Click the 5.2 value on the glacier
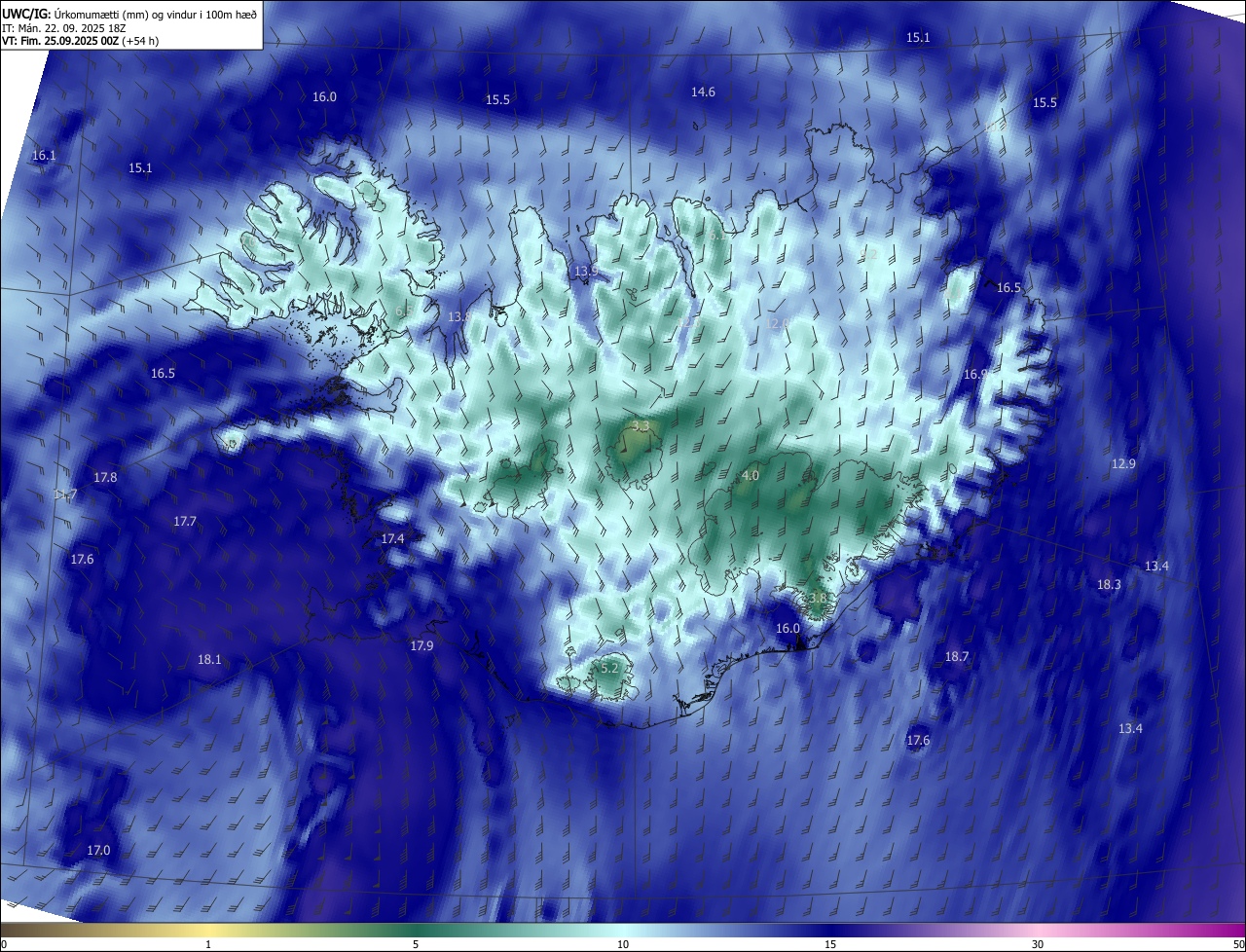The image size is (1246, 952). point(609,669)
